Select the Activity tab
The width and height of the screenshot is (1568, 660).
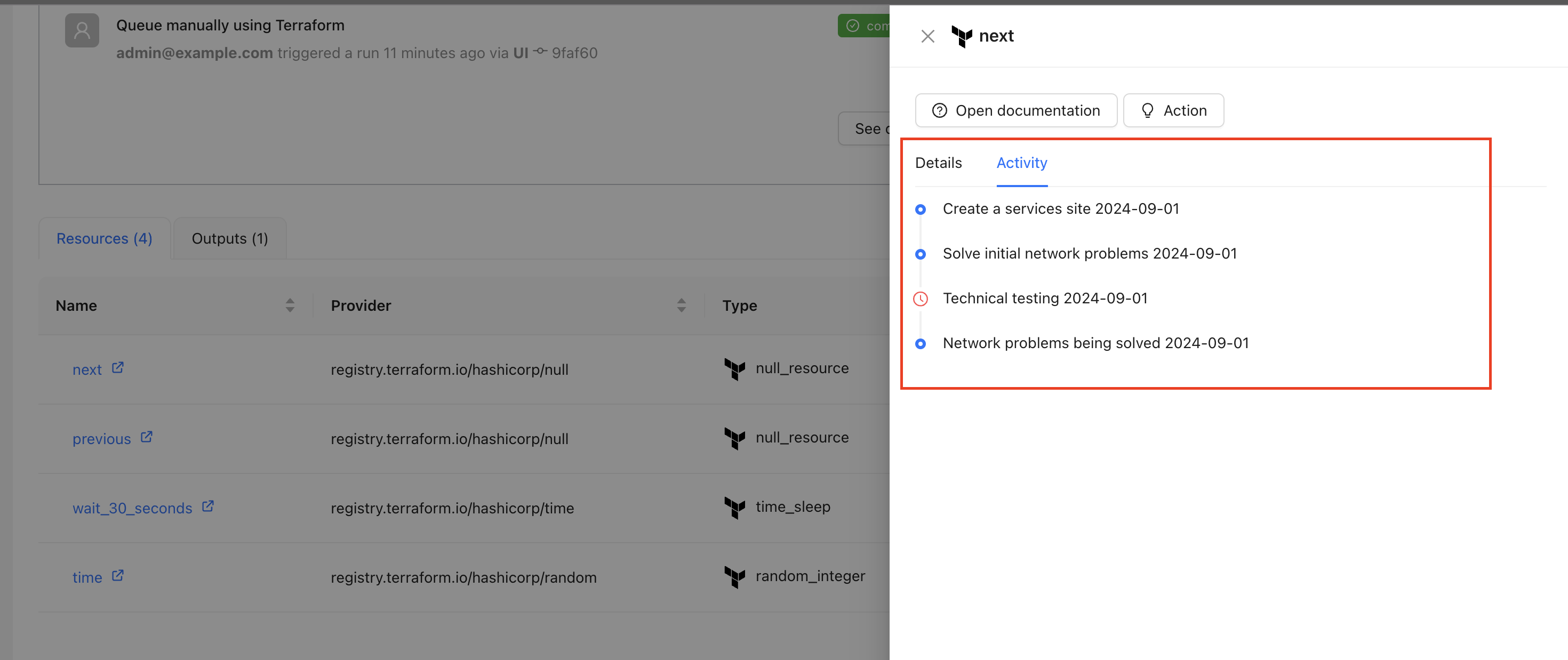[x=1021, y=163]
